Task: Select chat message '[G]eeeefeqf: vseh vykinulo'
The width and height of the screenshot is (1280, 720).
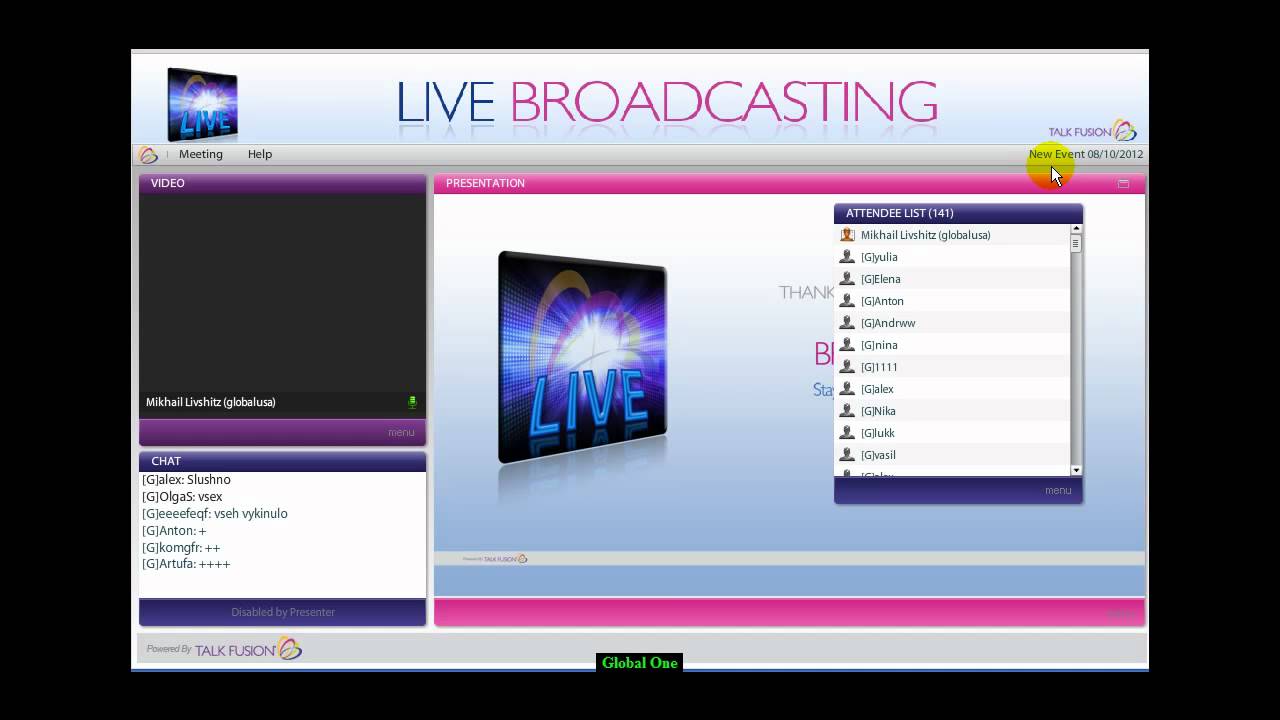Action: (215, 514)
